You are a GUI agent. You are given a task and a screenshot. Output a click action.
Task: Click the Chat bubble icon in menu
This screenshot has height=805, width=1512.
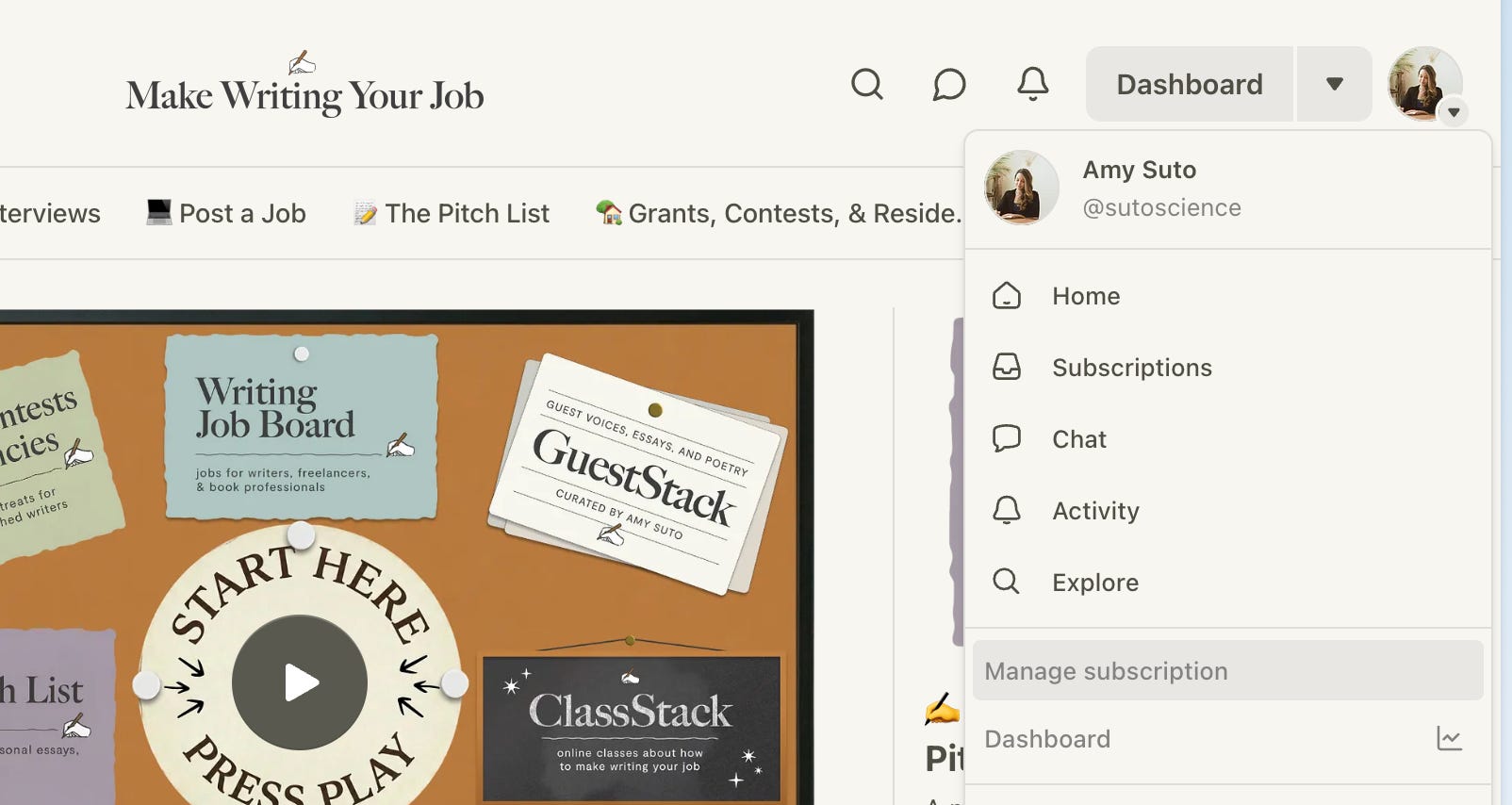(x=1007, y=438)
